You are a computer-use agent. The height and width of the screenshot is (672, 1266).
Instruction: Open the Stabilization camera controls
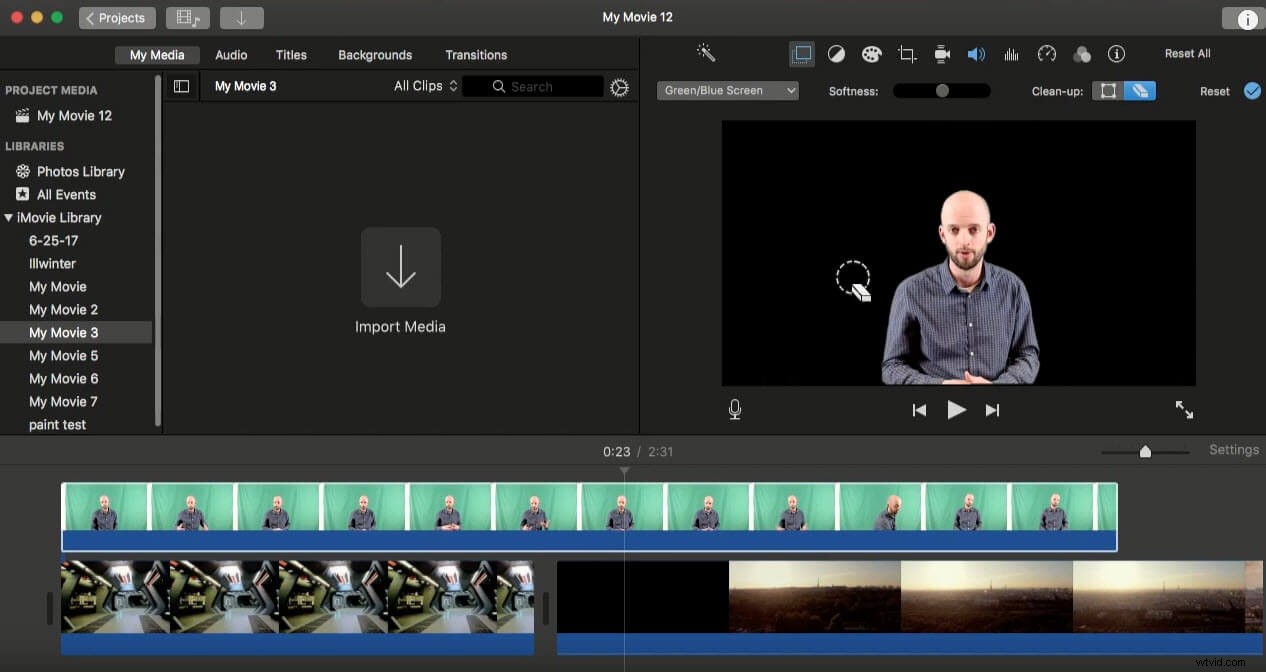click(941, 53)
